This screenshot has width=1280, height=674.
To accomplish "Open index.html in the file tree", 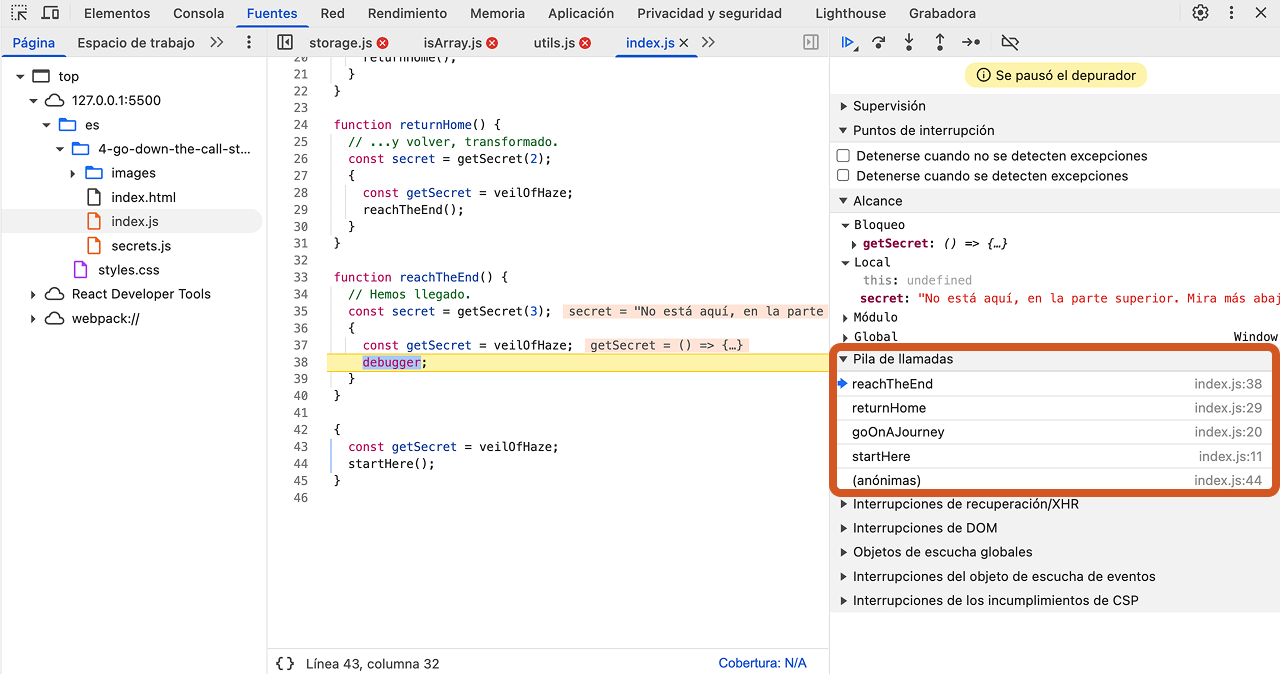I will [x=144, y=198].
